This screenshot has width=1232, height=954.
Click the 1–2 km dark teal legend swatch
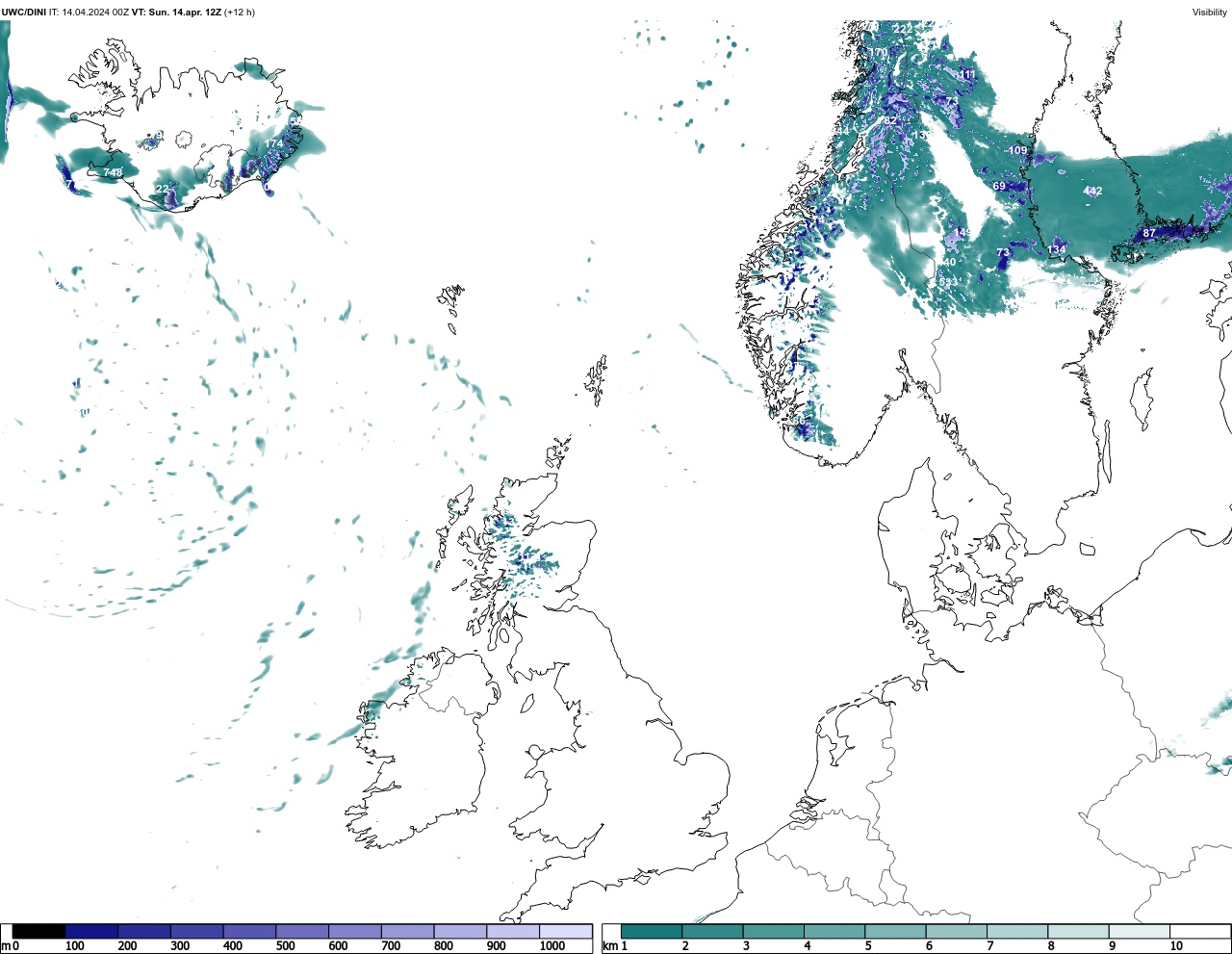pos(652,931)
